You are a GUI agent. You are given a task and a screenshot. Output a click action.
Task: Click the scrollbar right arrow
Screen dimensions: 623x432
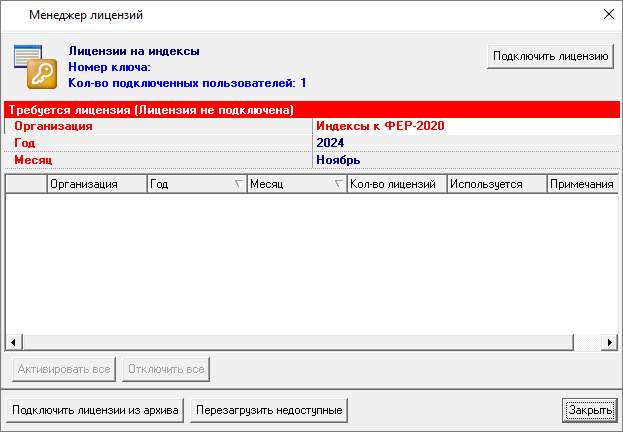[609, 342]
